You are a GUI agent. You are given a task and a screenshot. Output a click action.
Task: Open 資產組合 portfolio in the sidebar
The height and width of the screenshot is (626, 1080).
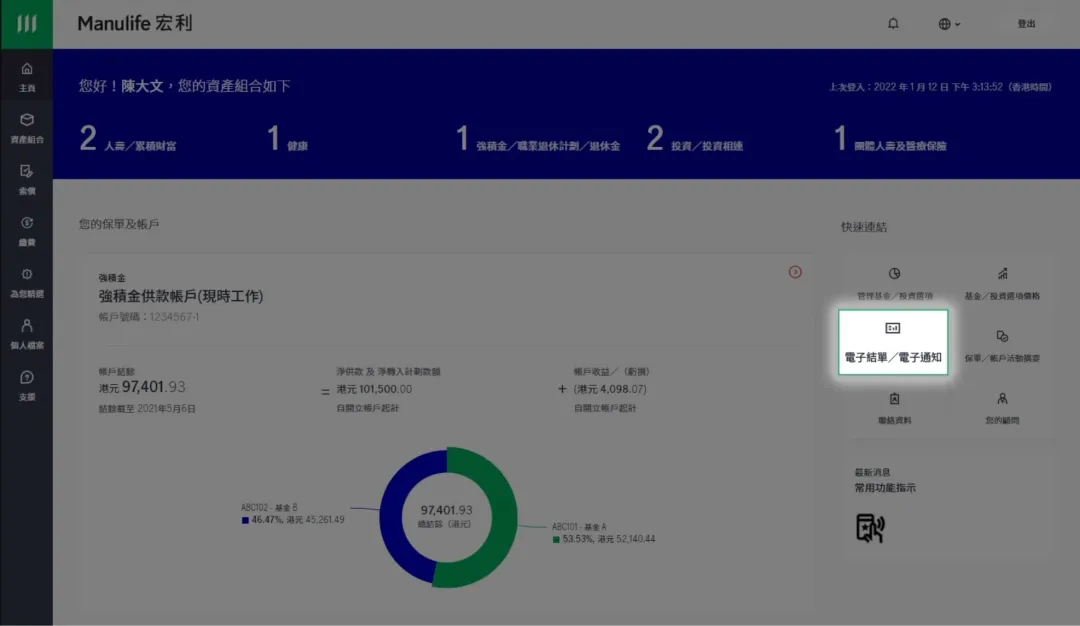coord(26,128)
